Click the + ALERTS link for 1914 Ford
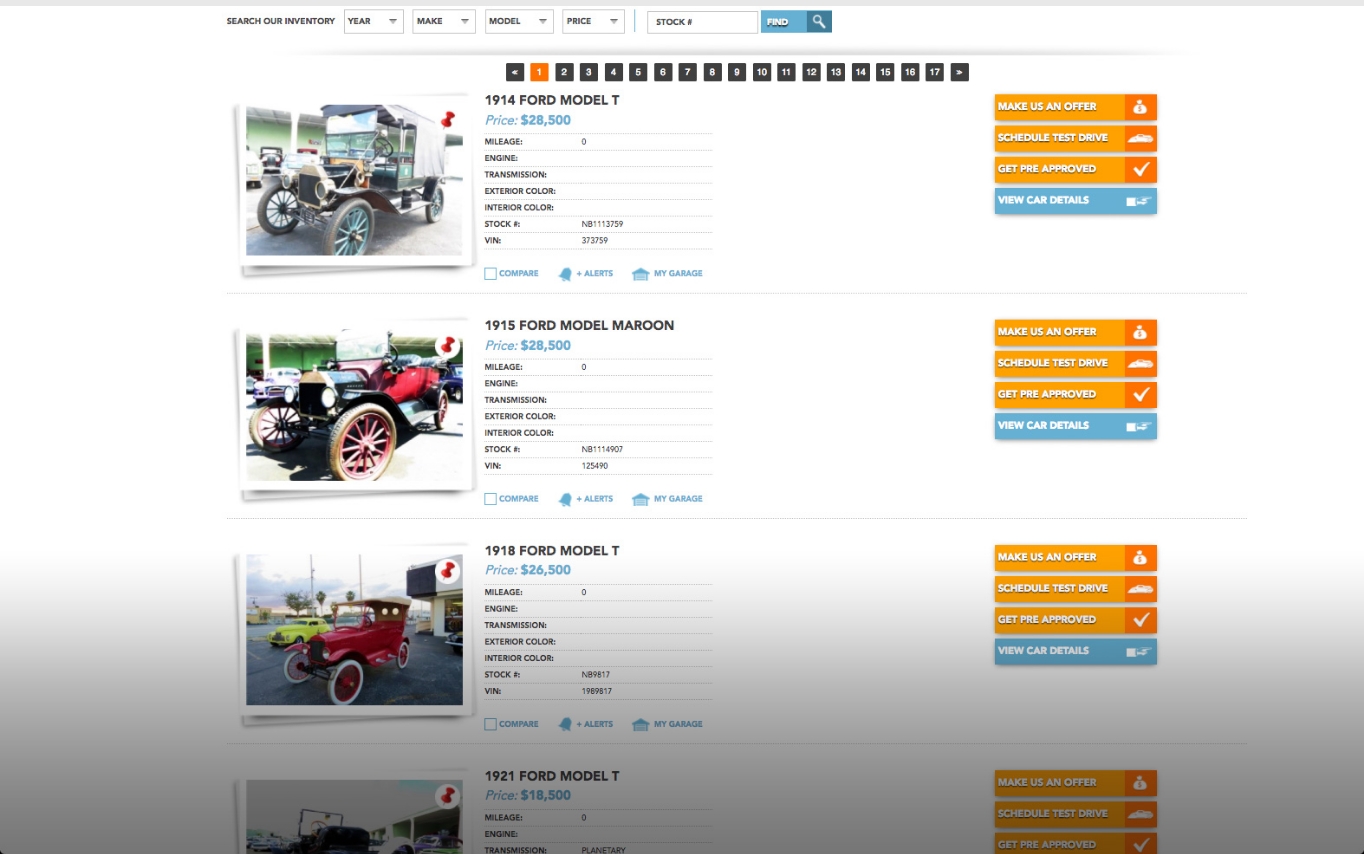This screenshot has height=854, width=1364. (595, 274)
